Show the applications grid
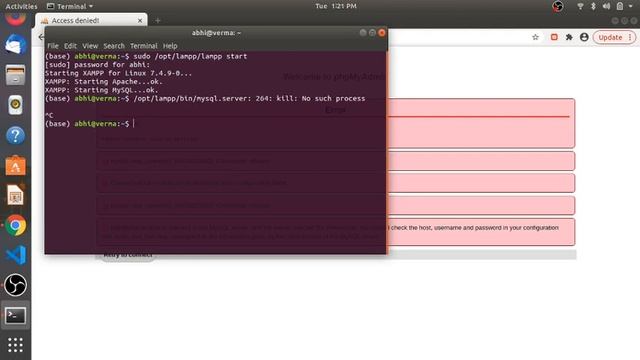The height and width of the screenshot is (360, 640). tap(15, 345)
